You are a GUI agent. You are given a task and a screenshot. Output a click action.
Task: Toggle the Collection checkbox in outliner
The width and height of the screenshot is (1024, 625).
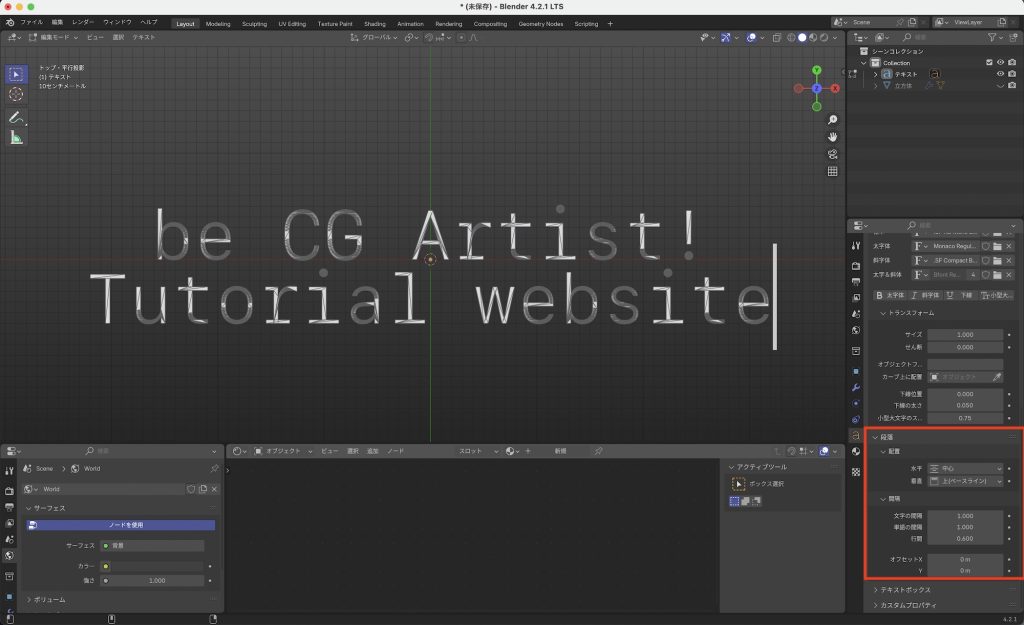(989, 62)
